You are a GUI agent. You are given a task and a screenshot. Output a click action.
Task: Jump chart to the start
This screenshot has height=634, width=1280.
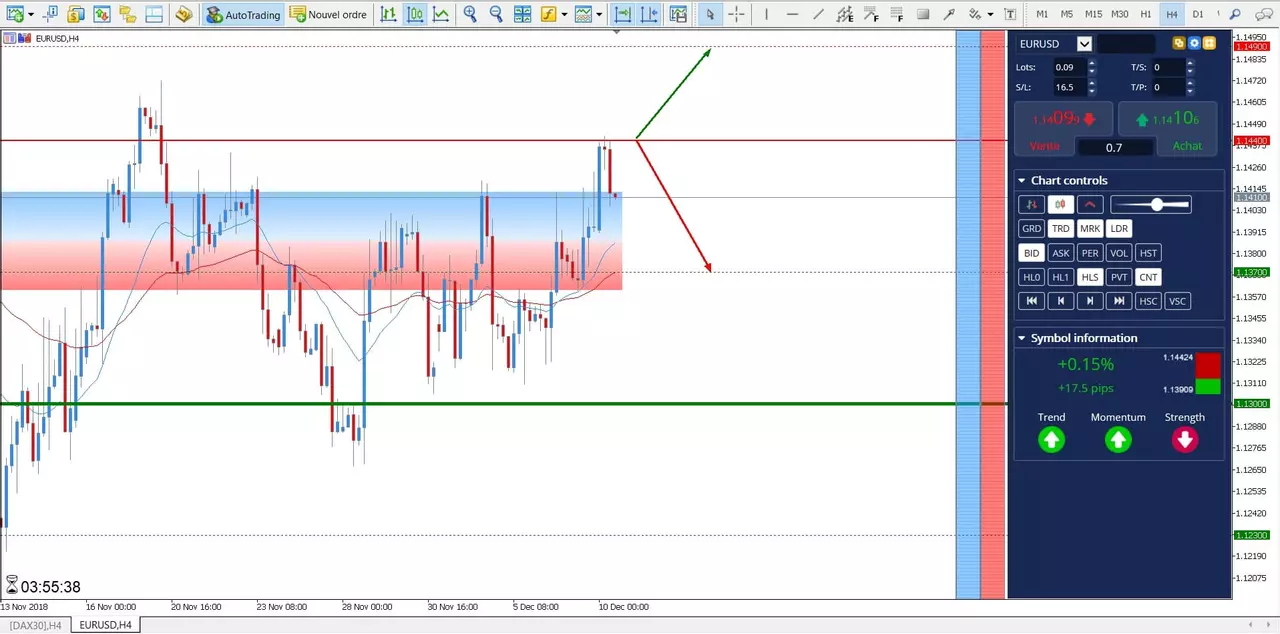(1031, 301)
